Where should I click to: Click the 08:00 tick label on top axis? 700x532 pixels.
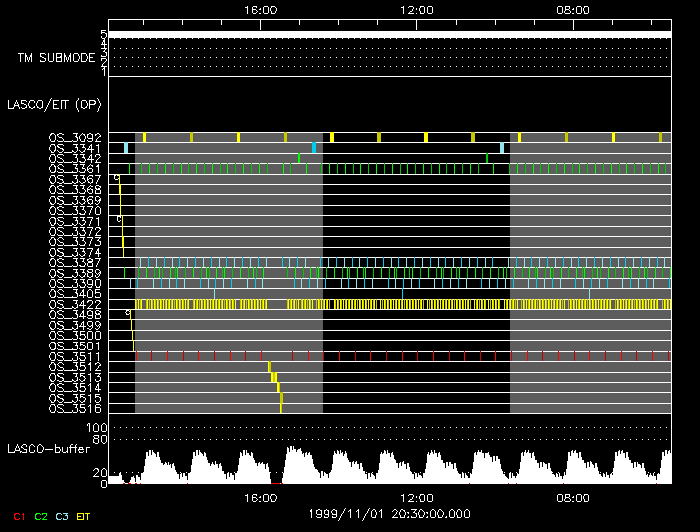(x=572, y=10)
